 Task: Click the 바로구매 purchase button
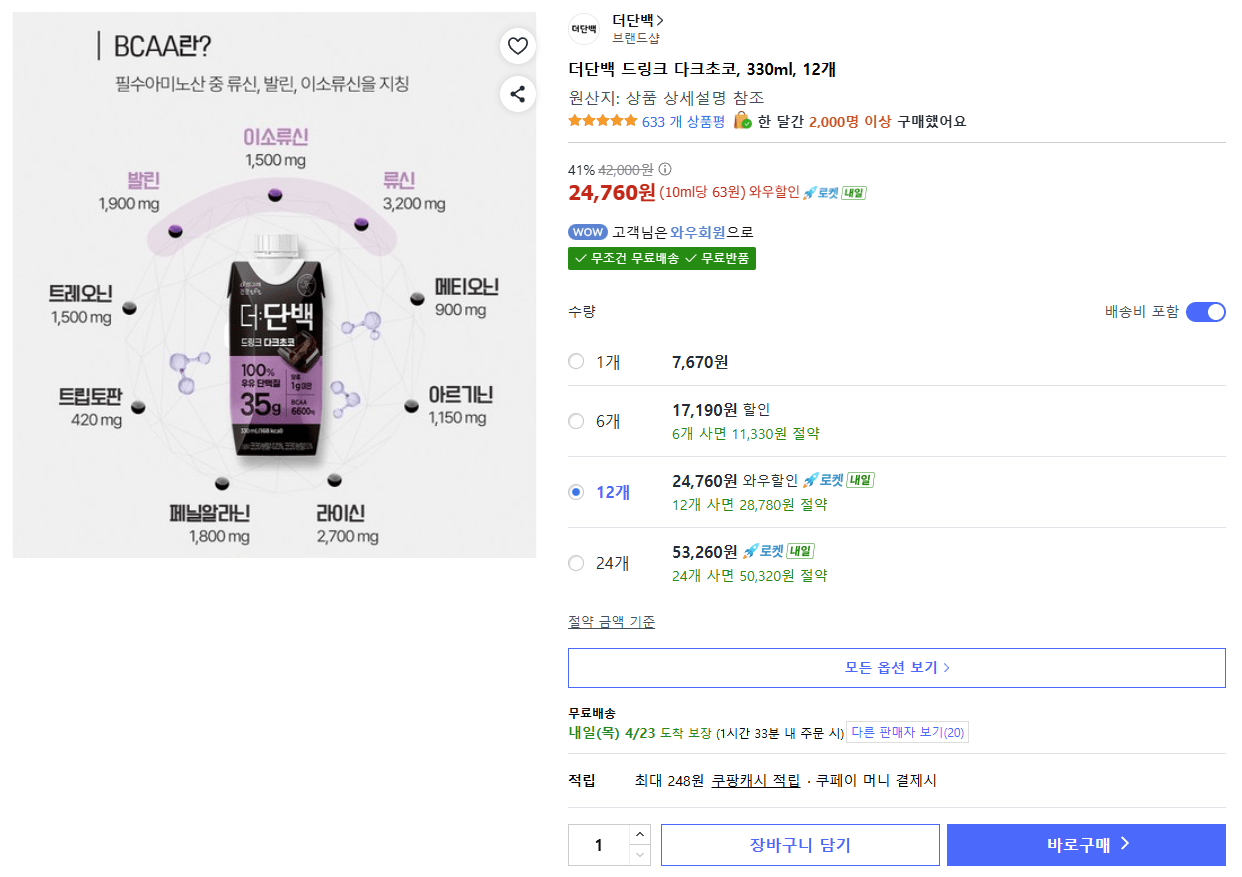[1086, 844]
